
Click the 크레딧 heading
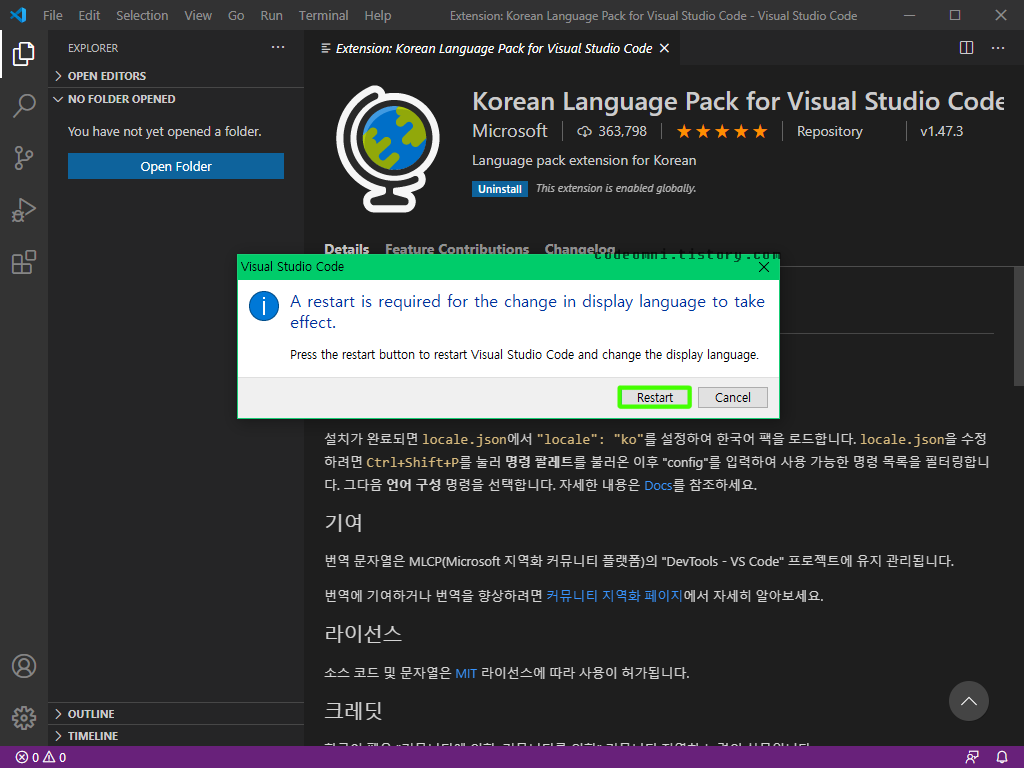point(353,711)
